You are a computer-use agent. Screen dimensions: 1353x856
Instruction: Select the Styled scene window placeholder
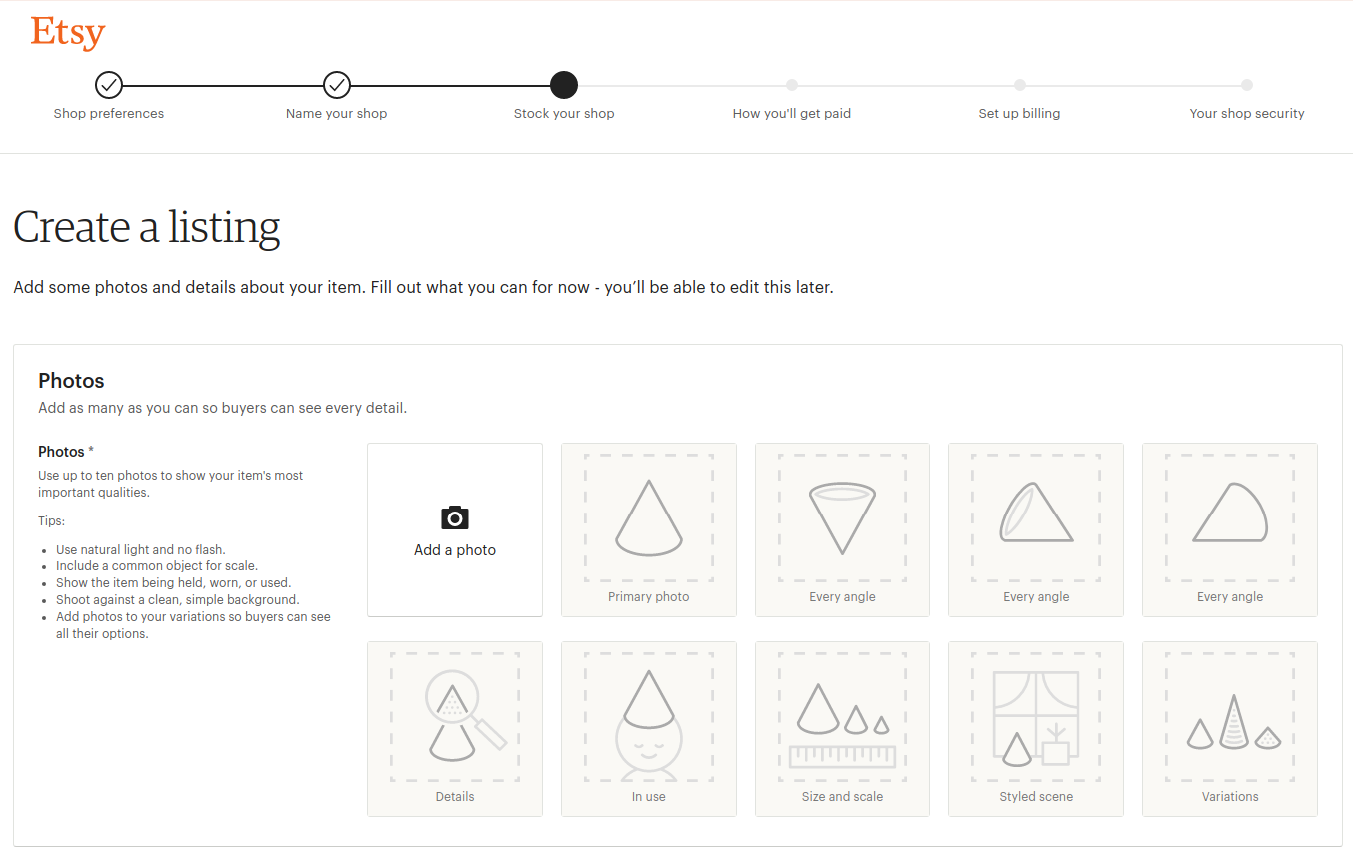coord(1035,728)
